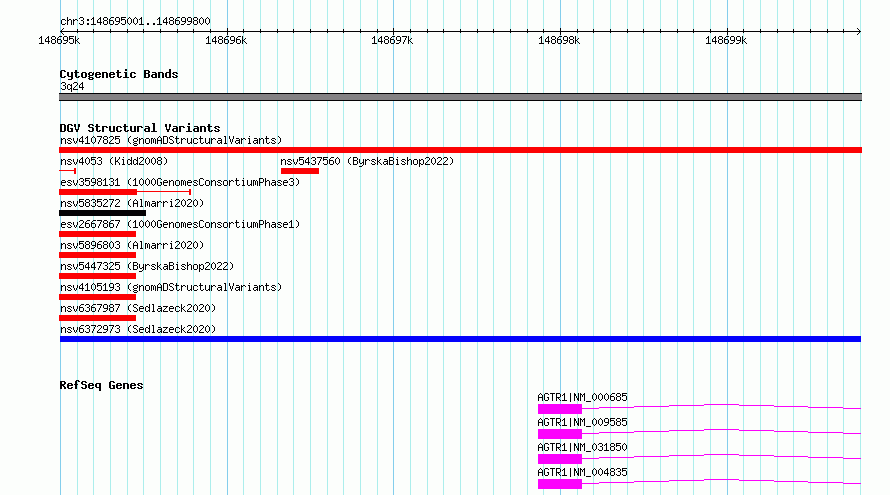Click the small red glyph under nsv4053

click(x=68, y=171)
